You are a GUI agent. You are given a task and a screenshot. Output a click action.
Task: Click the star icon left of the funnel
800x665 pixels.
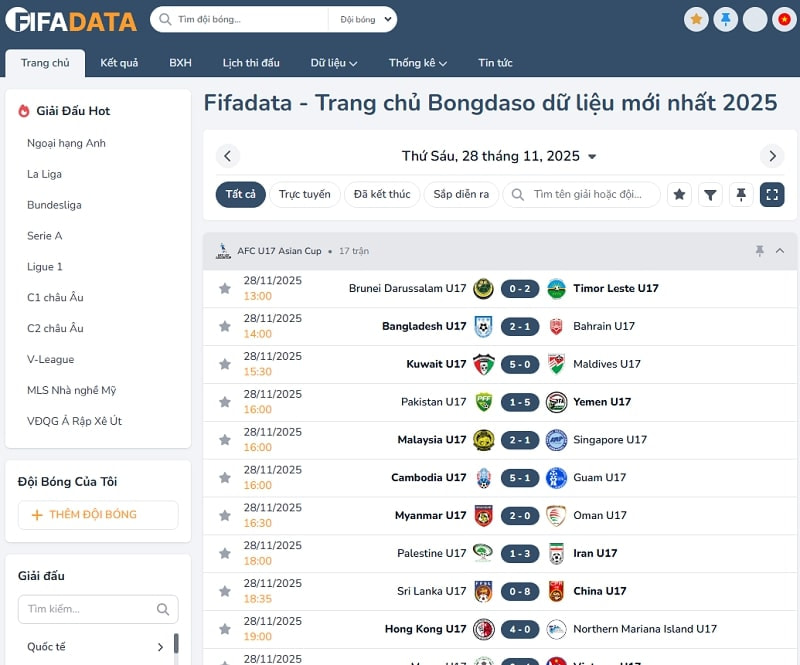pos(680,194)
